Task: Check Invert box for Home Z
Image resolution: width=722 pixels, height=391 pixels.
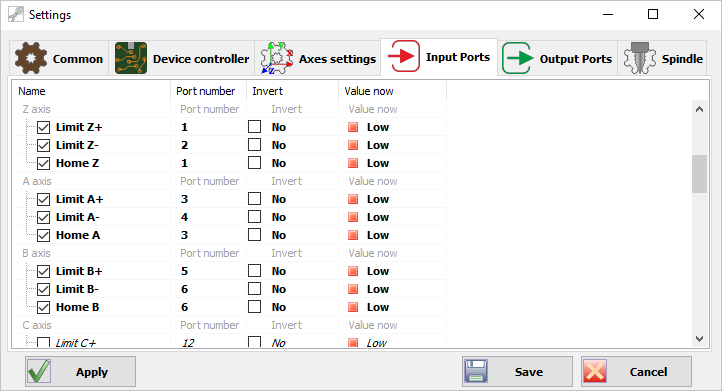Action: 255,163
